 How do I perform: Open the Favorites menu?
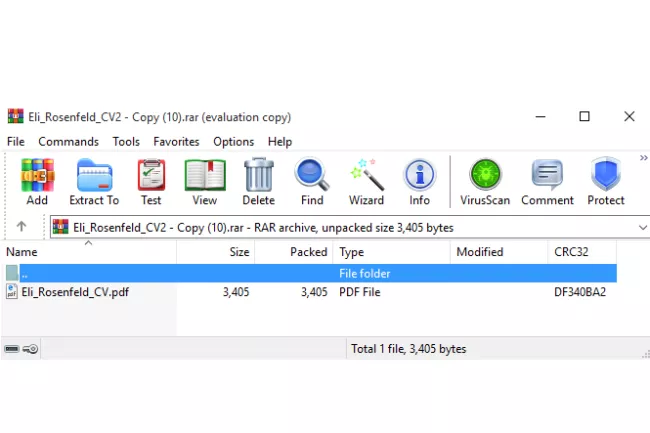coord(176,142)
